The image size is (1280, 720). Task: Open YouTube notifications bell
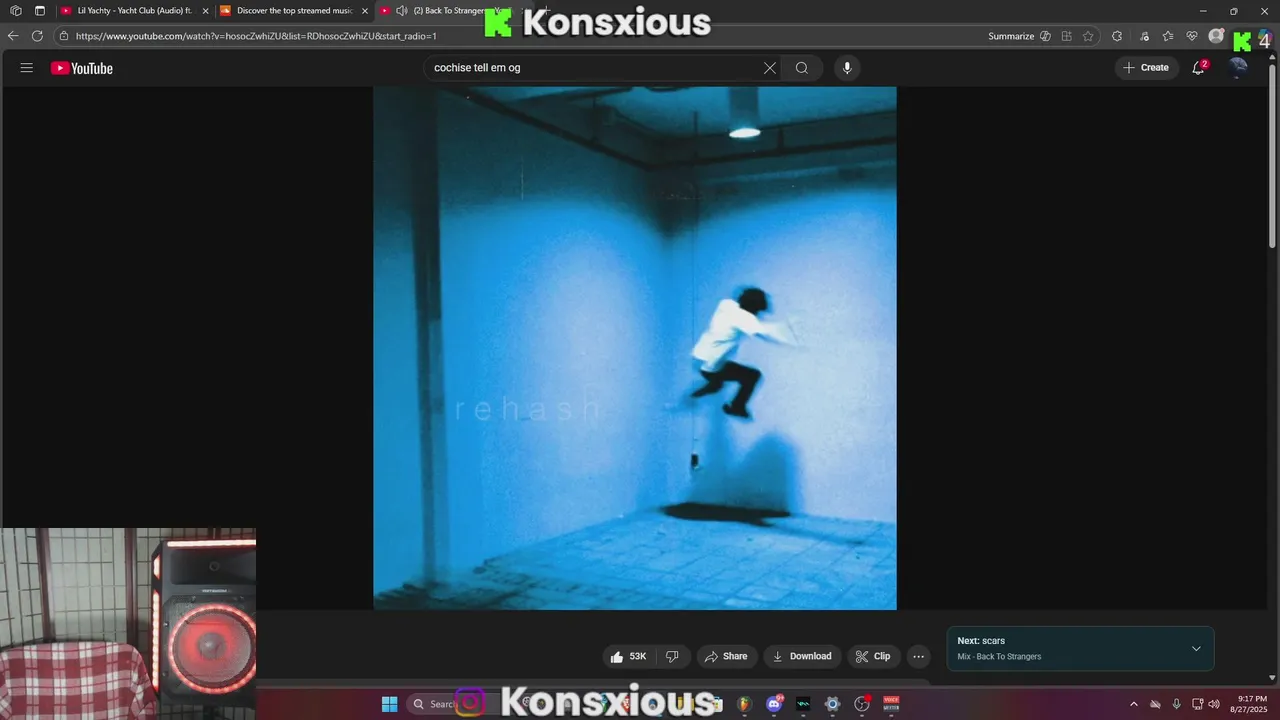point(1198,68)
